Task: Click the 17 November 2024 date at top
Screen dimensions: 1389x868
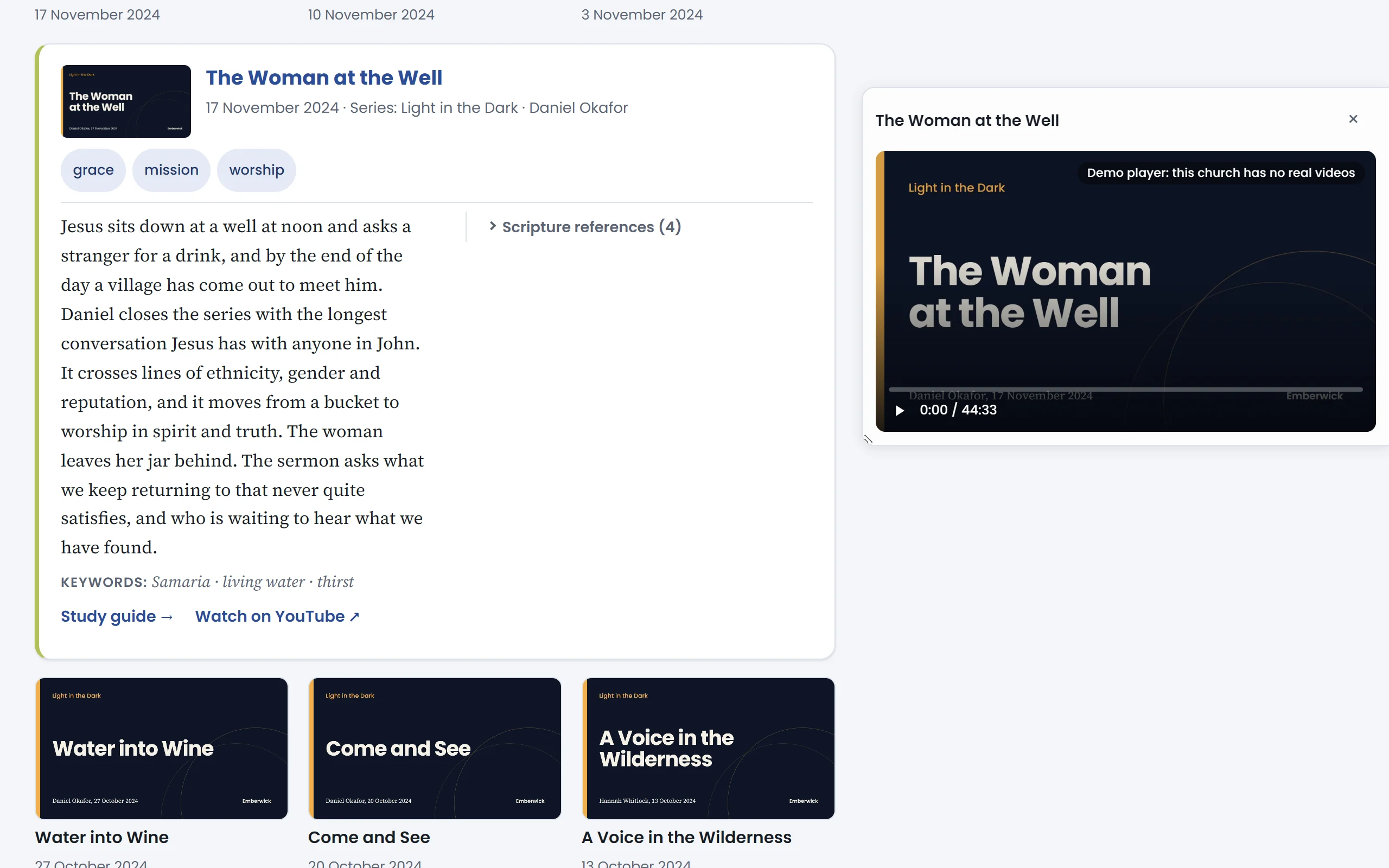Action: coord(97,14)
